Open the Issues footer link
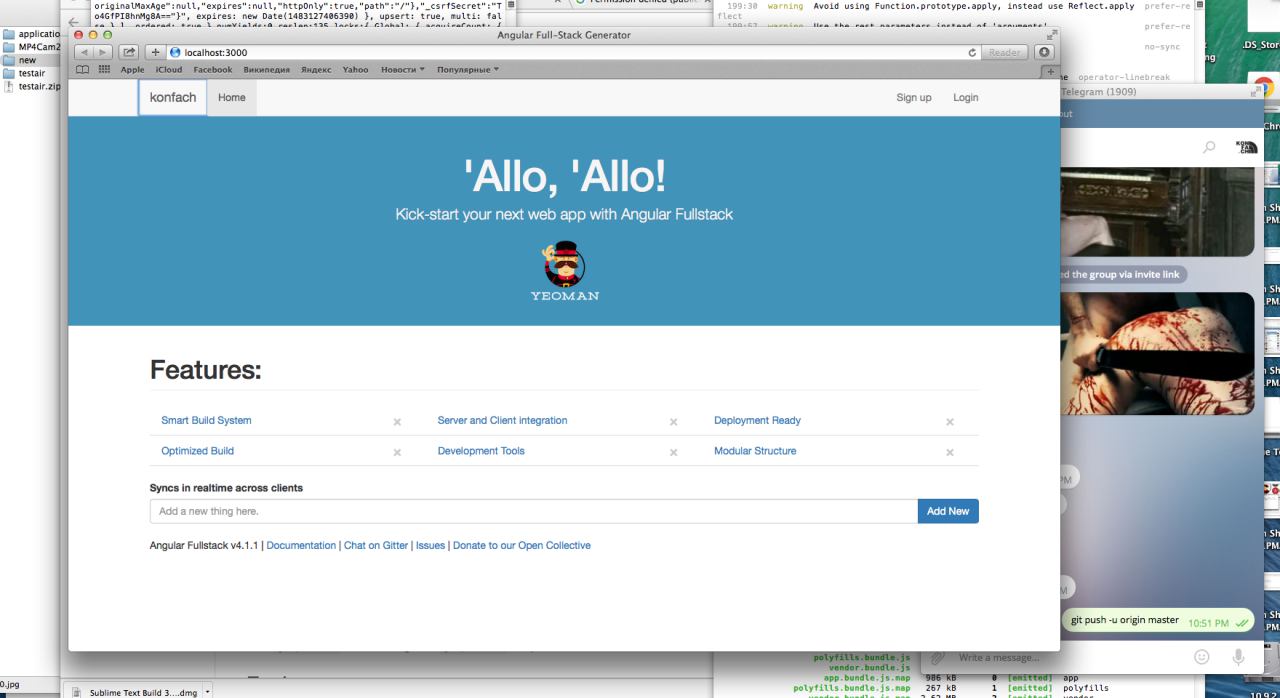The width and height of the screenshot is (1280, 698). point(430,546)
